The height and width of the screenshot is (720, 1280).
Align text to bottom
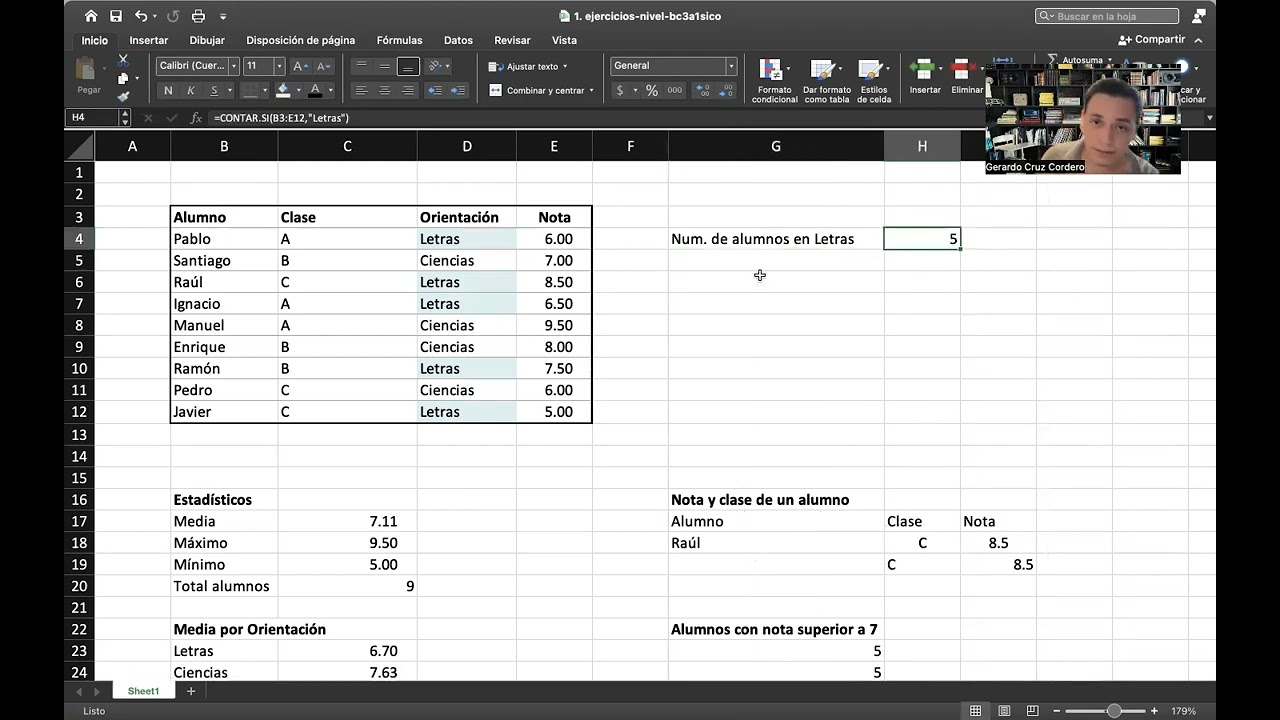point(407,66)
